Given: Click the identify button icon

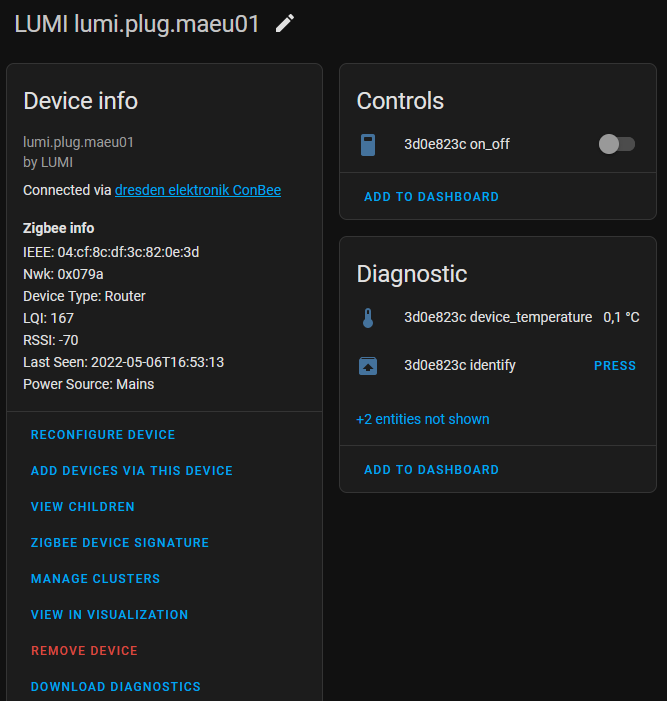Looking at the screenshot, I should [x=368, y=366].
